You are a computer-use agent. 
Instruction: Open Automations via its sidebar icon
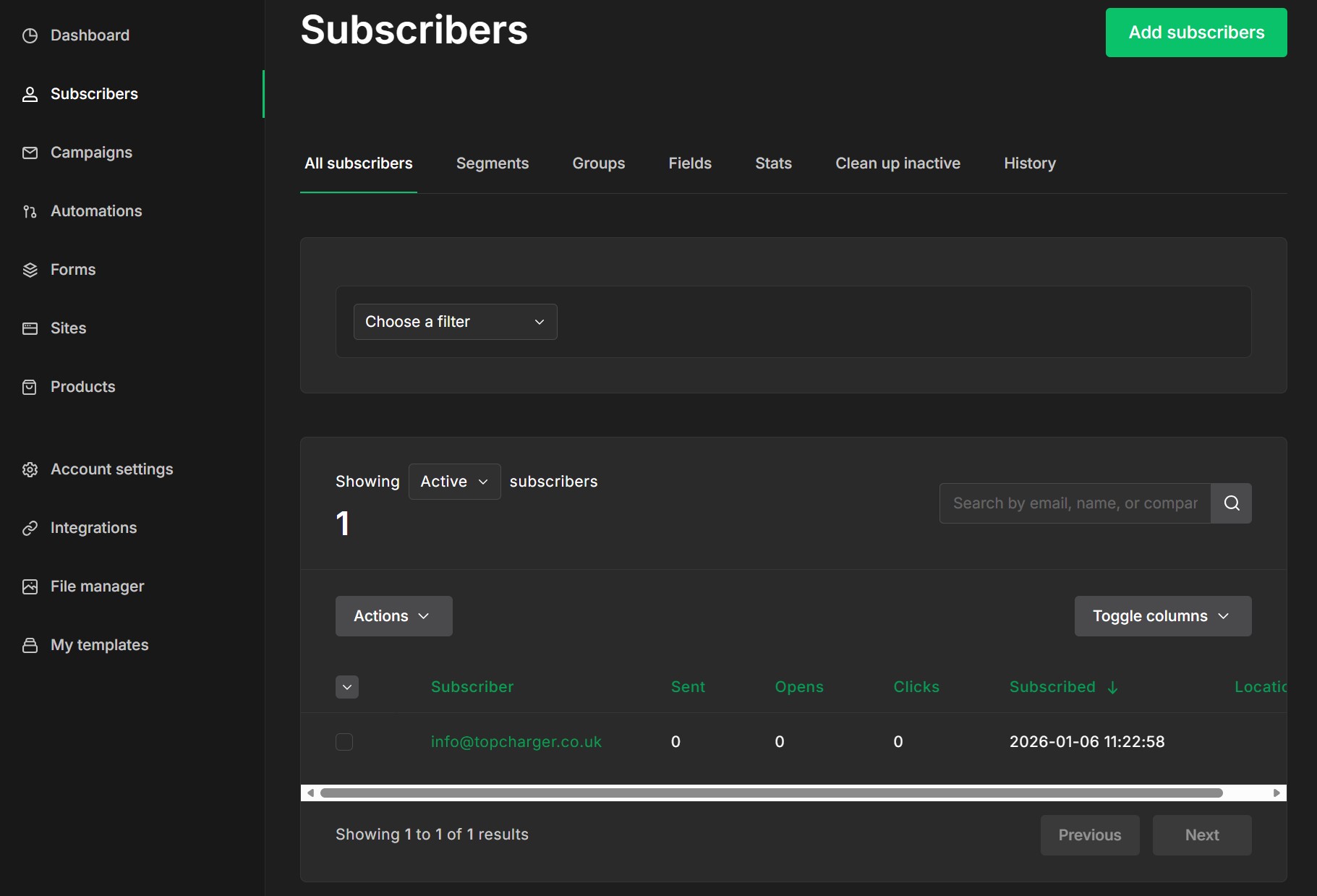(30, 211)
